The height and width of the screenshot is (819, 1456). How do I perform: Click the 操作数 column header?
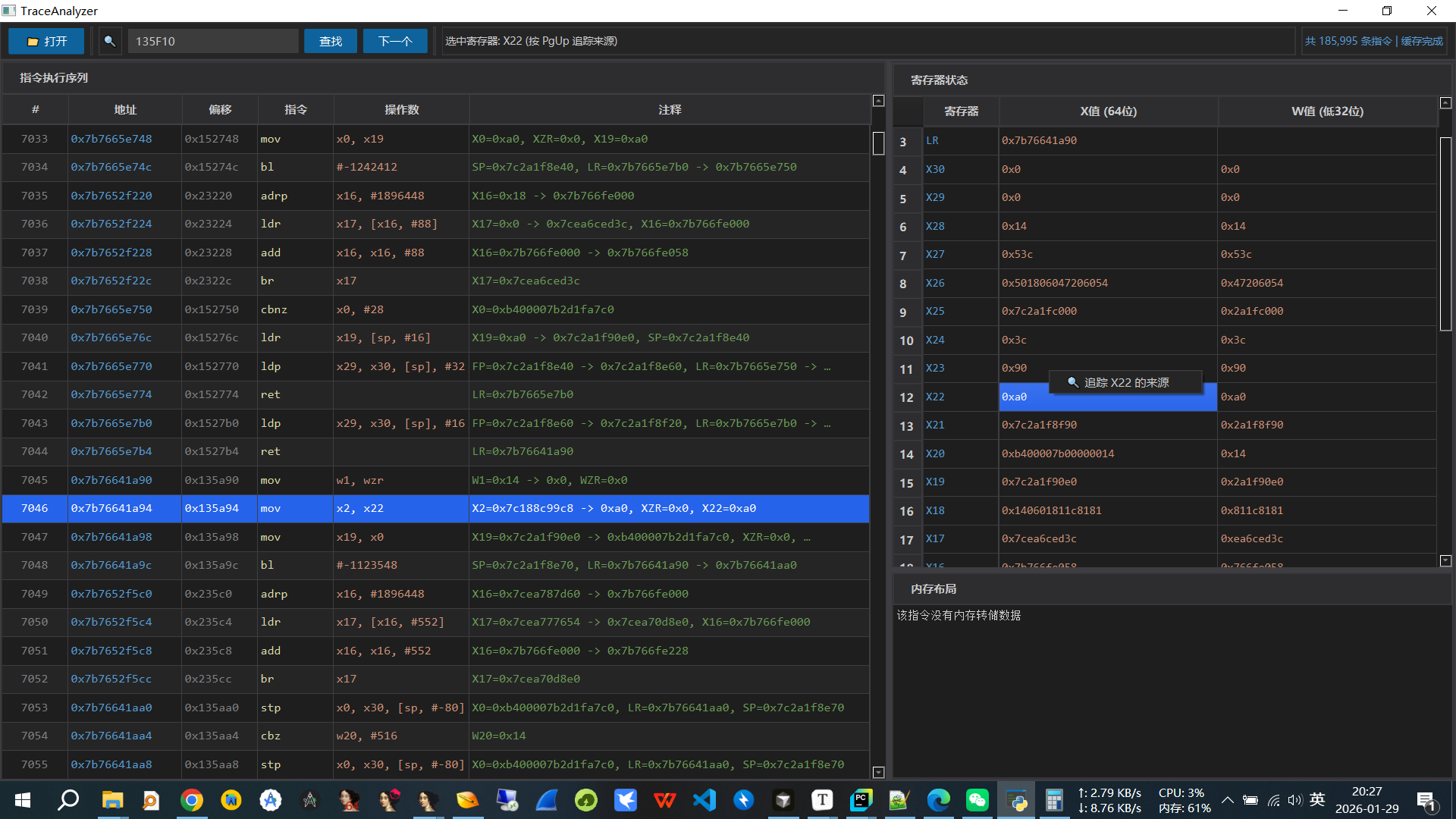401,110
